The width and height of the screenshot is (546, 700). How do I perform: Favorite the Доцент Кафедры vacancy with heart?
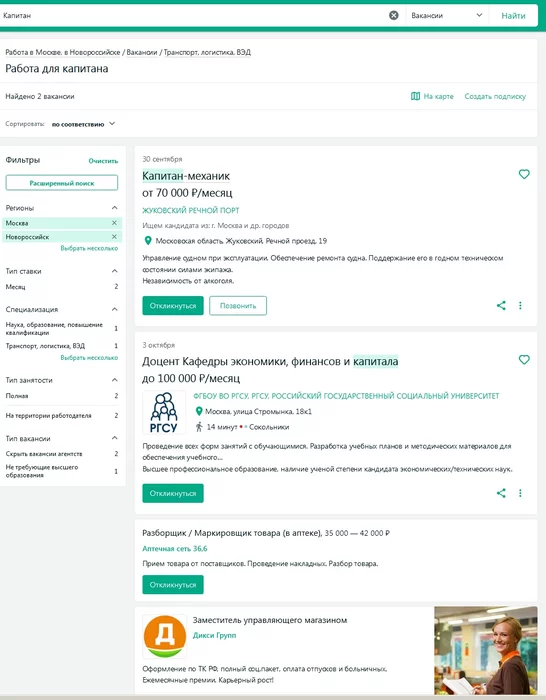524,359
